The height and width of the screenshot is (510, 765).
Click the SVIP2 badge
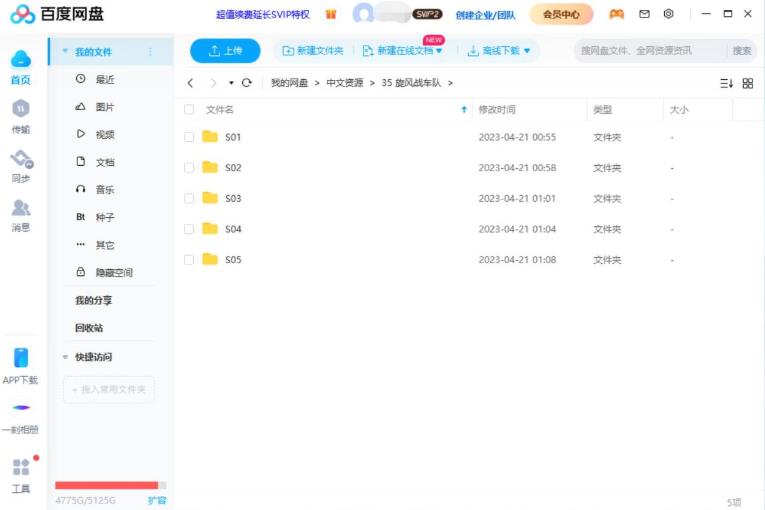[427, 14]
